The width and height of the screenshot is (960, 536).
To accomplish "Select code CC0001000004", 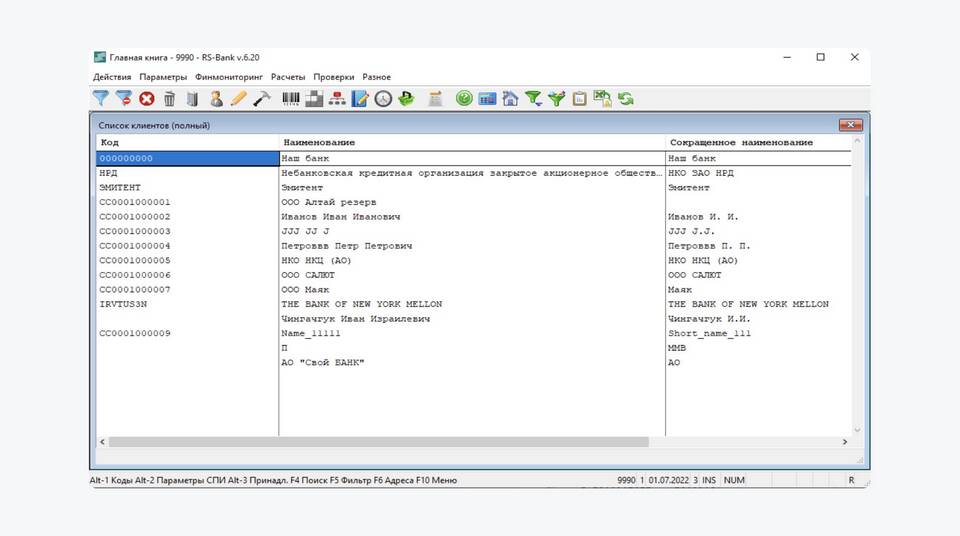I will coord(135,246).
